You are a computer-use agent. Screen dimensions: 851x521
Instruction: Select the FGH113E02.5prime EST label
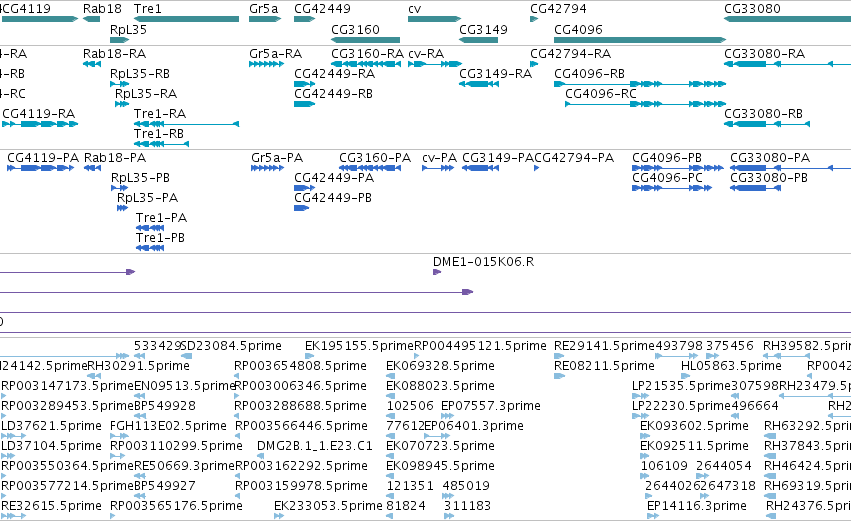[x=168, y=426]
